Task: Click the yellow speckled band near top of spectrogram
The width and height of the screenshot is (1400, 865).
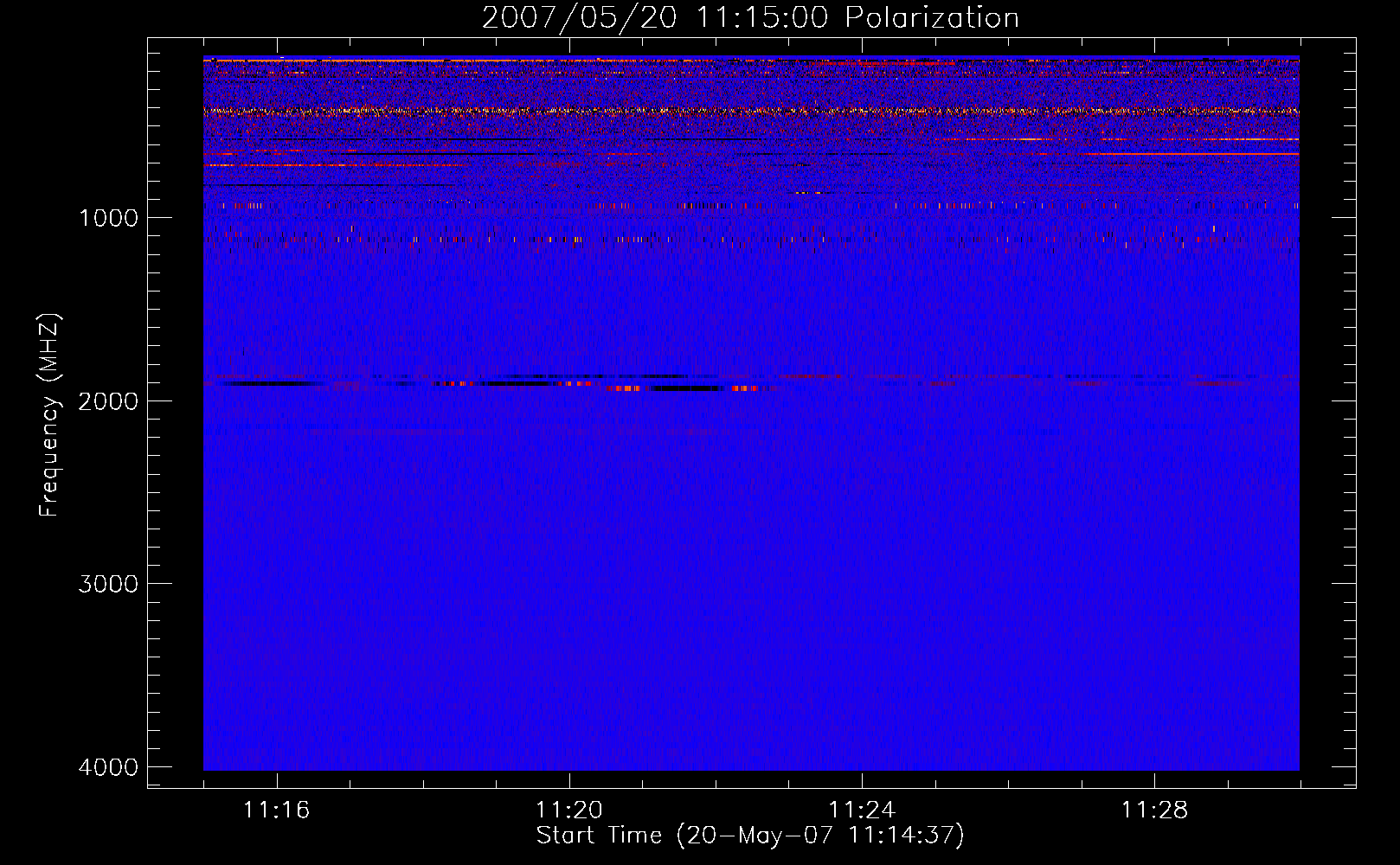Action: 751,111
